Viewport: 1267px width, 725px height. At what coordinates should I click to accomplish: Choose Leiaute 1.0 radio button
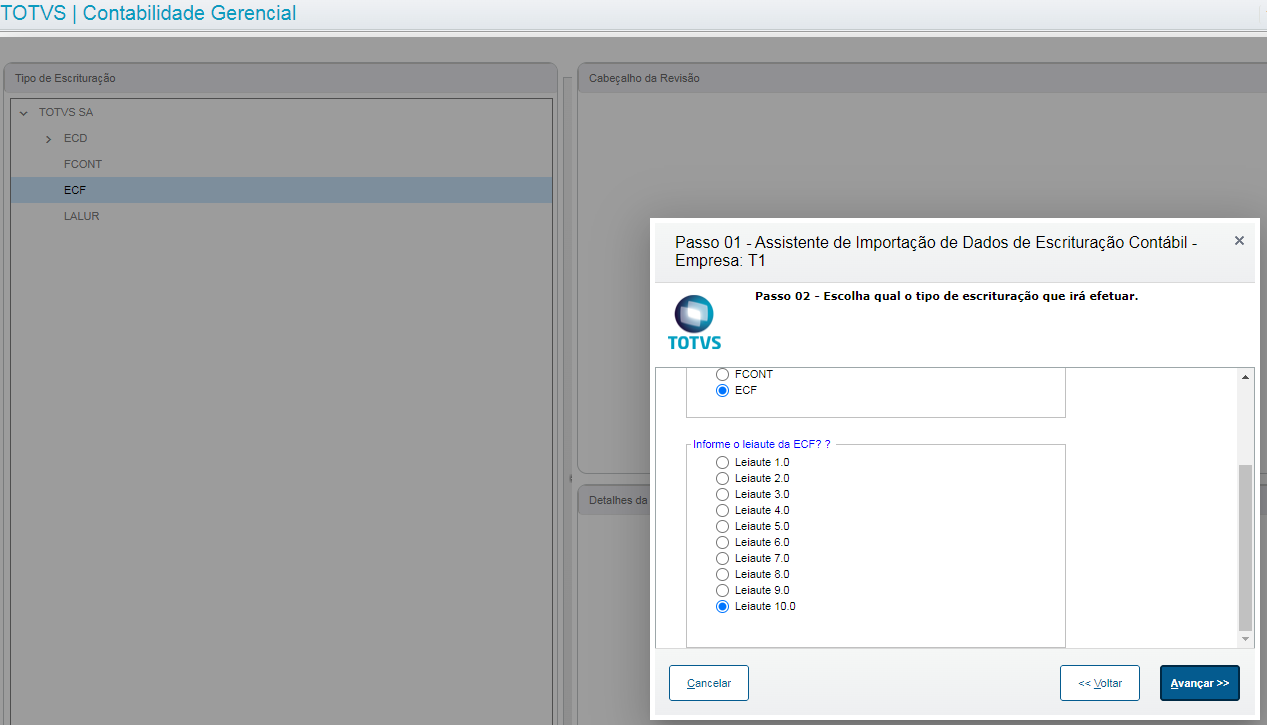tap(723, 462)
